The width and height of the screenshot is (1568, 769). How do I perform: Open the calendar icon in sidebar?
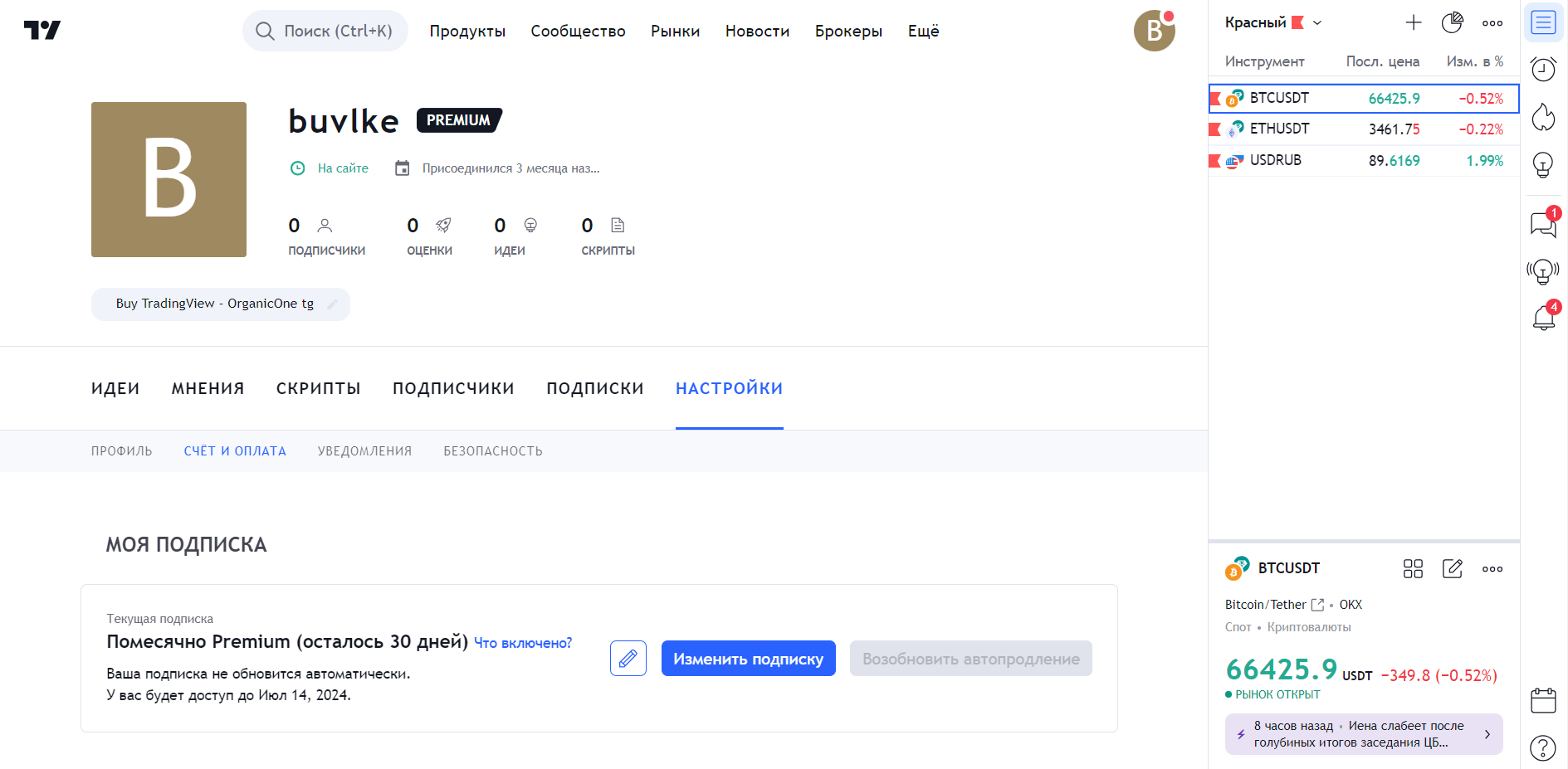pyautogui.click(x=1544, y=701)
